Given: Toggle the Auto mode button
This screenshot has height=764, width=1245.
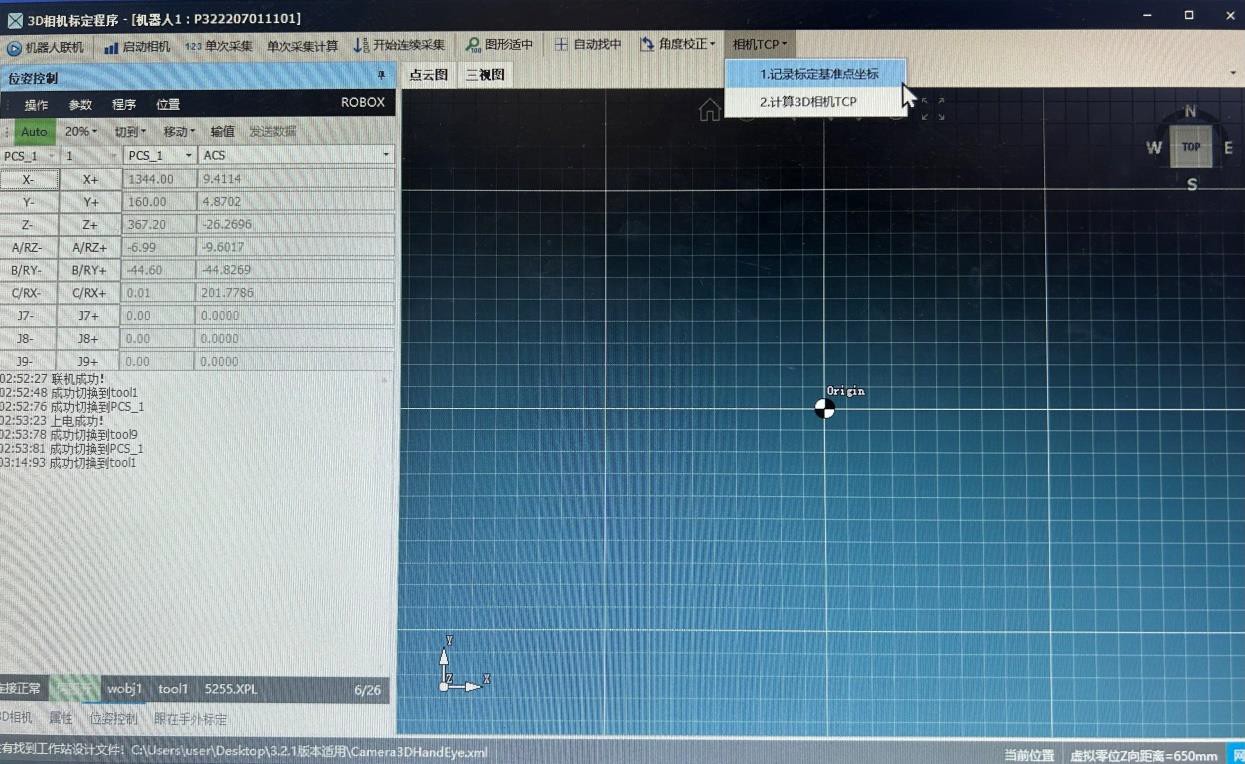Looking at the screenshot, I should pos(35,131).
